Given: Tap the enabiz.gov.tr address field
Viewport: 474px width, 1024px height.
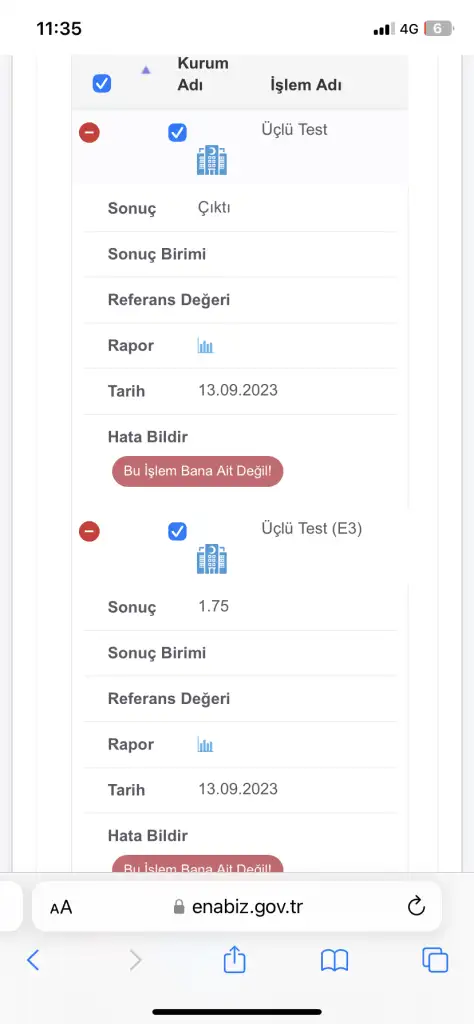Looking at the screenshot, I should point(237,906).
